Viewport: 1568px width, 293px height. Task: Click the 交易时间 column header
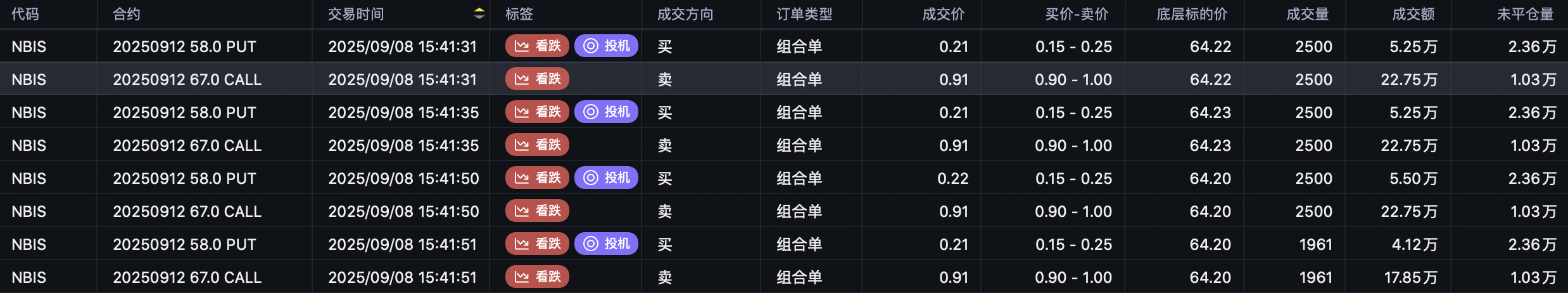coord(356,14)
